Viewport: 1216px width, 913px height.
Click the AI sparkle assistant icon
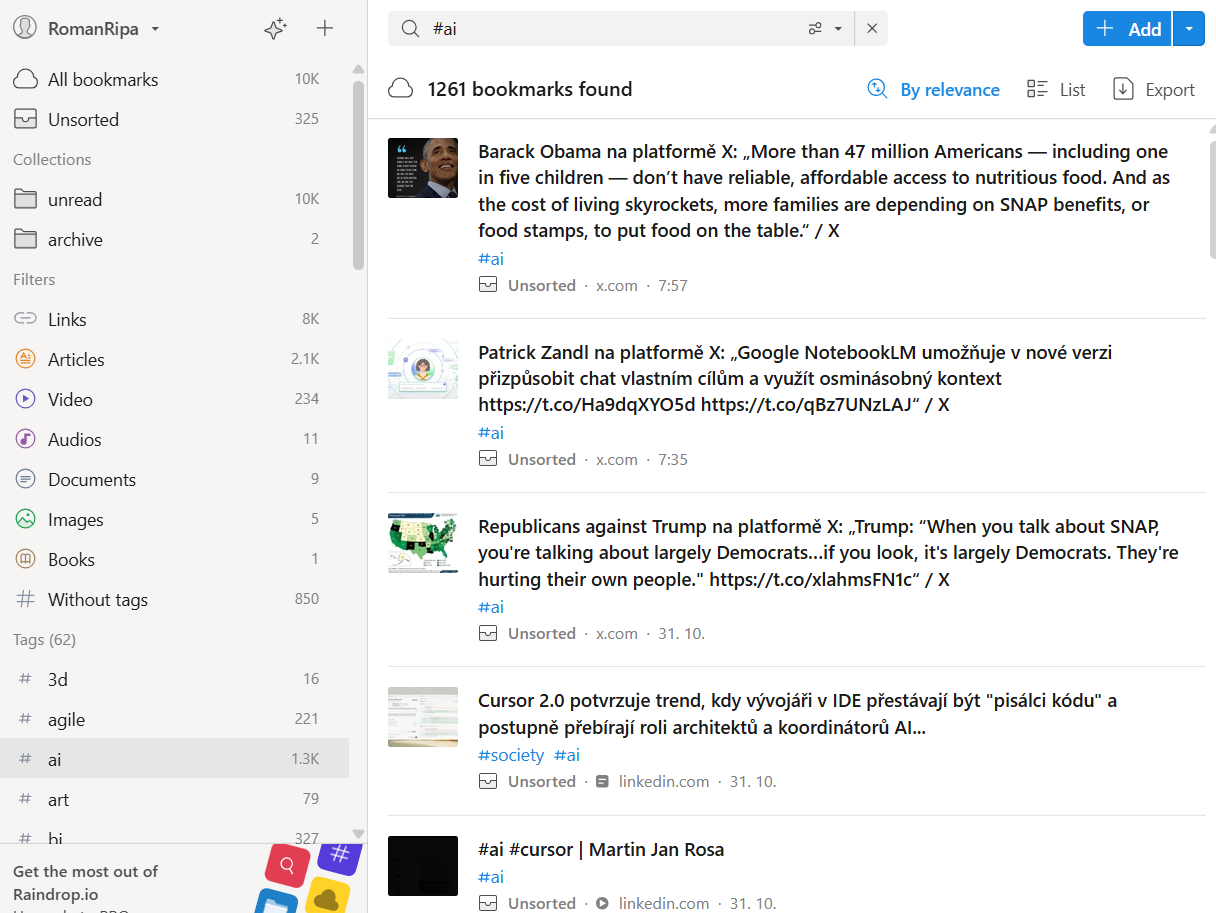(275, 29)
